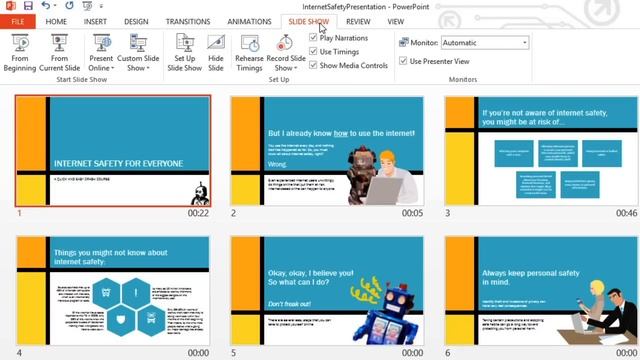Image resolution: width=640 pixels, height=360 pixels.
Task: Click the Monitors group label
Action: 462,80
